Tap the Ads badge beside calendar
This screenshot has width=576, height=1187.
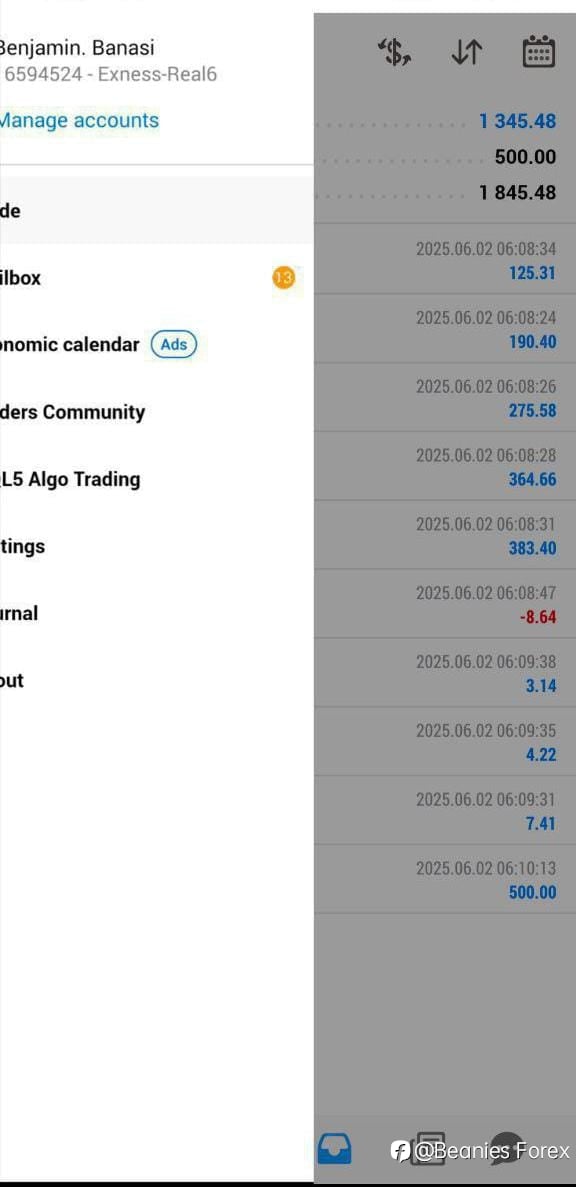(x=173, y=344)
